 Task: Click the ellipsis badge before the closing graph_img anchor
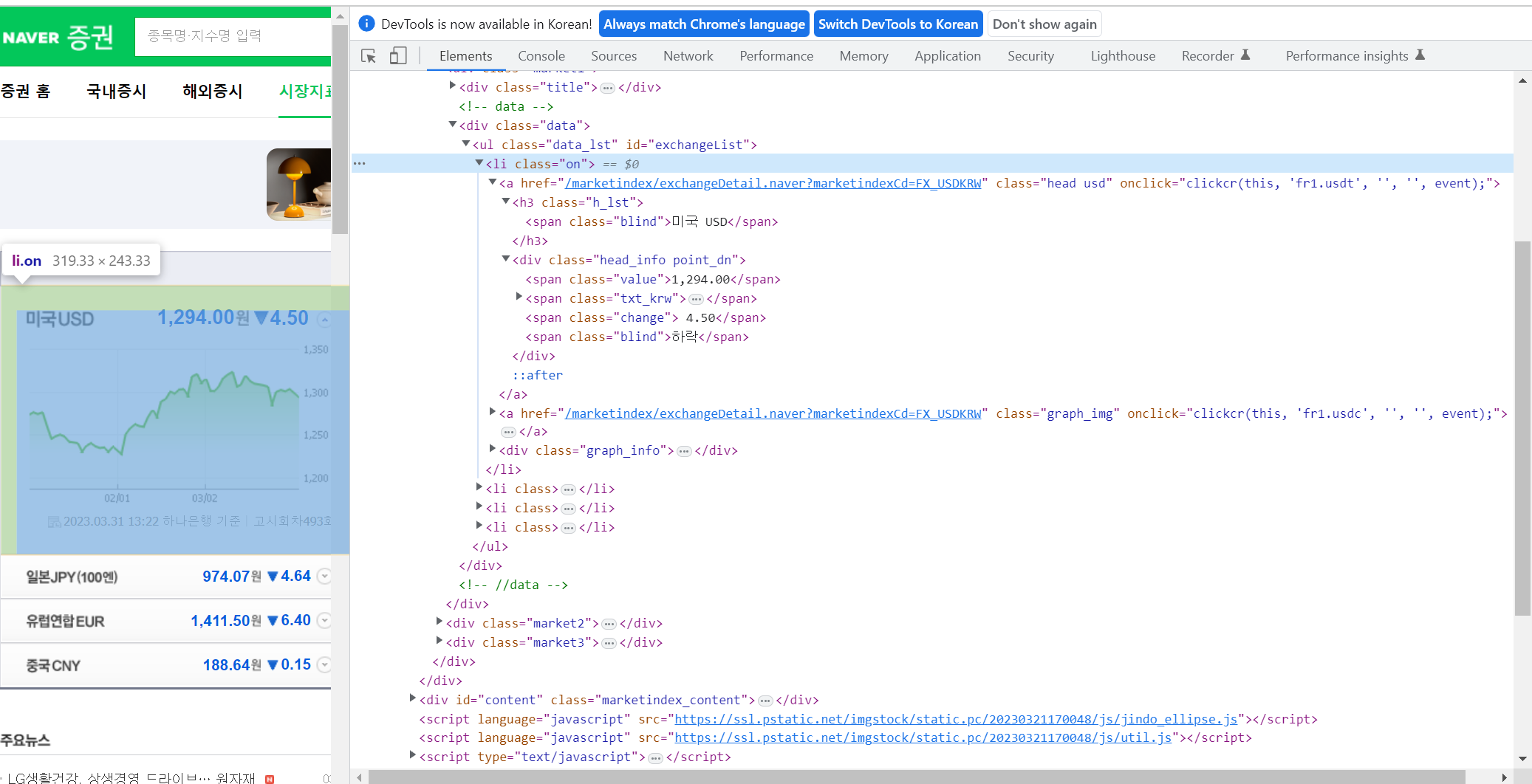pos(508,432)
